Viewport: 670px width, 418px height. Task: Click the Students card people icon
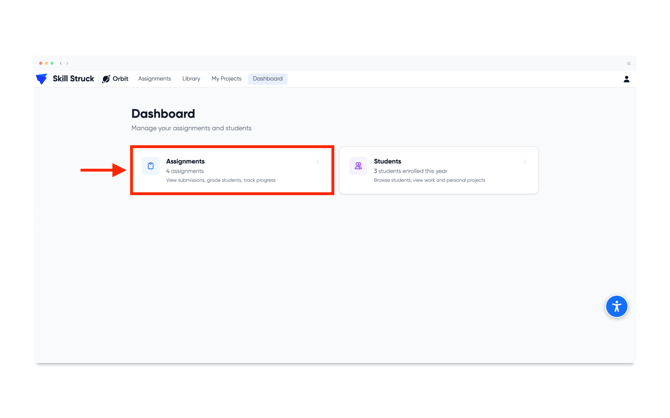coord(358,166)
